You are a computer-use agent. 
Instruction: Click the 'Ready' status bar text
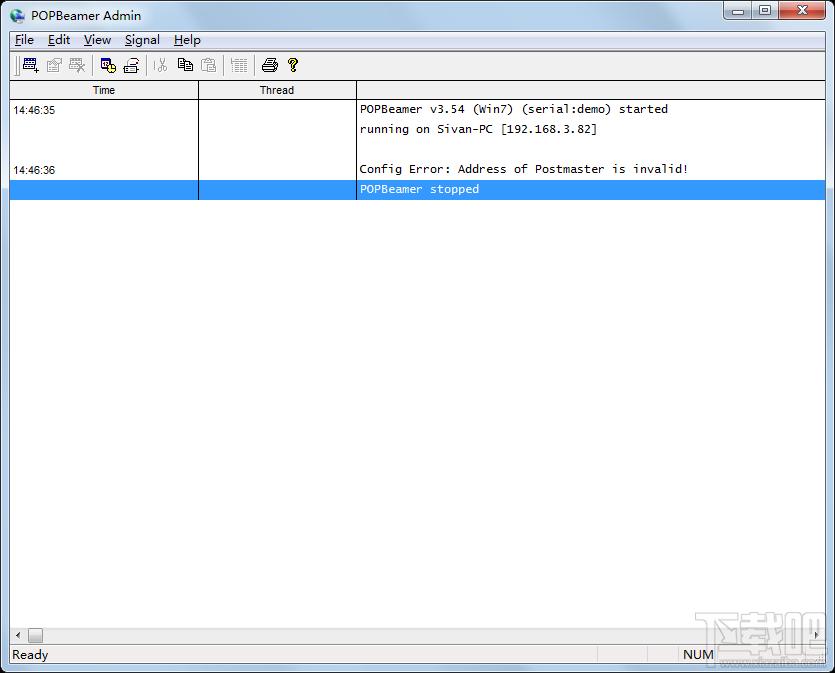click(x=30, y=654)
